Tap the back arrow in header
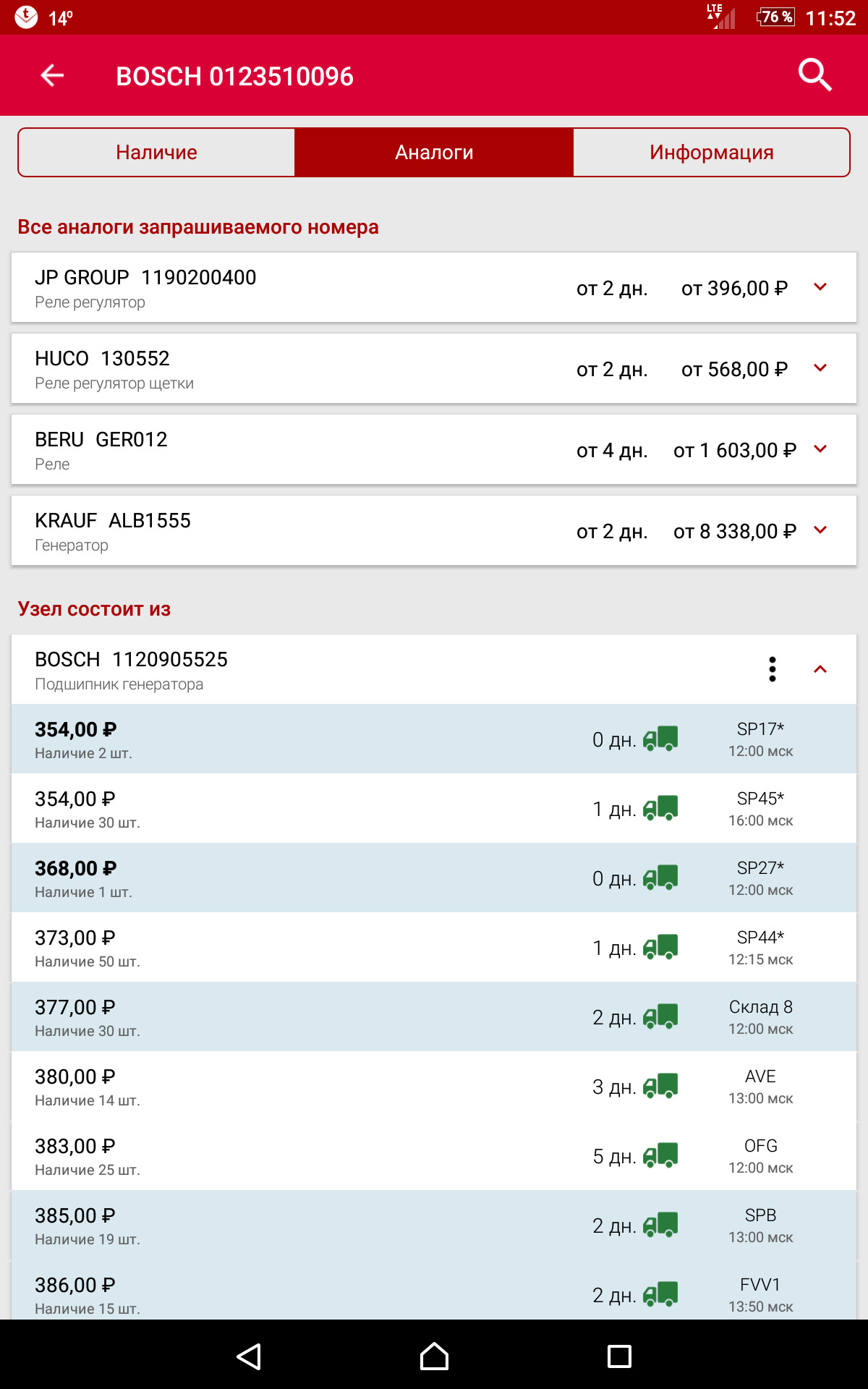The image size is (868, 1389). click(52, 75)
